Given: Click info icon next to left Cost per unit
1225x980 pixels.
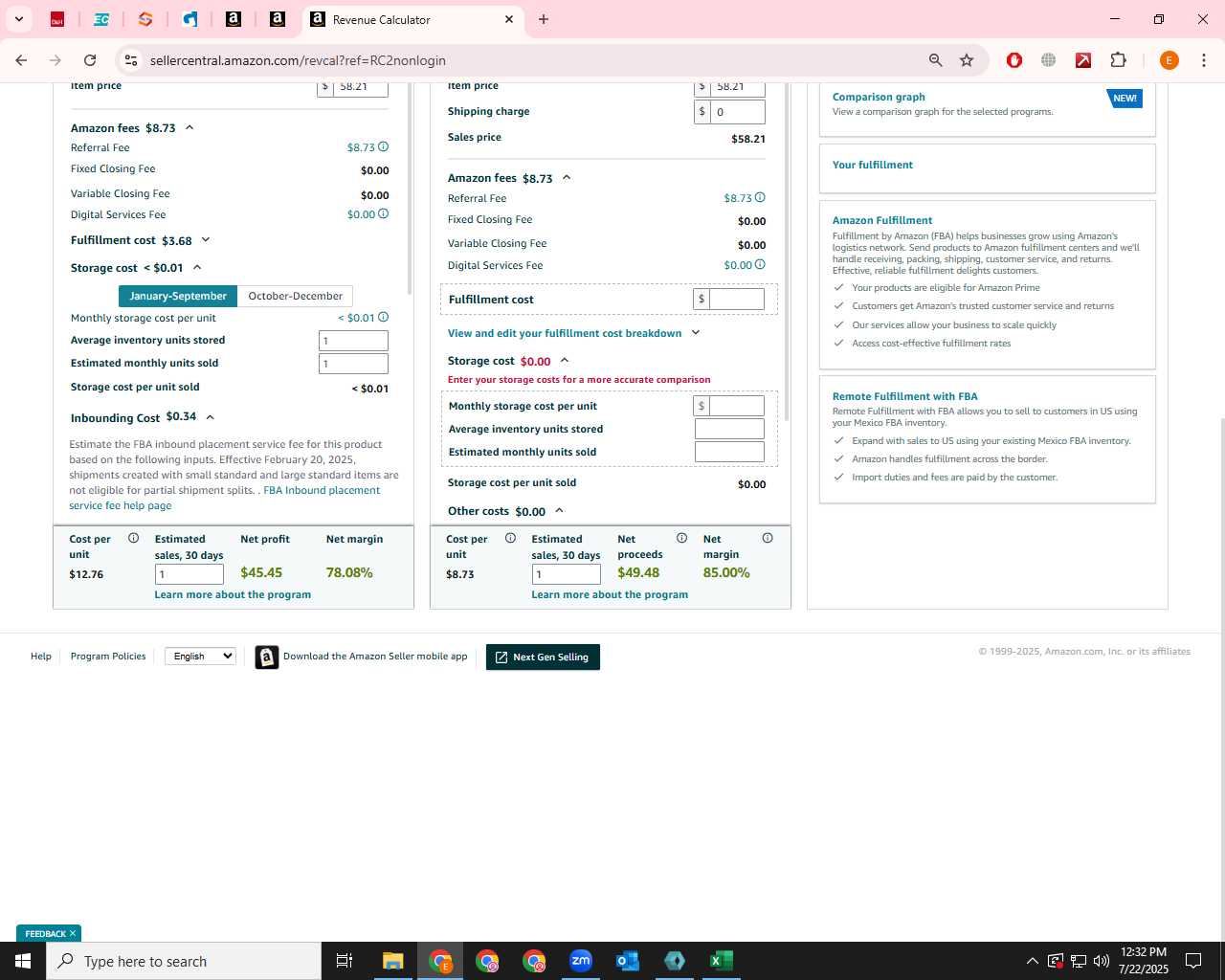Looking at the screenshot, I should 133,538.
